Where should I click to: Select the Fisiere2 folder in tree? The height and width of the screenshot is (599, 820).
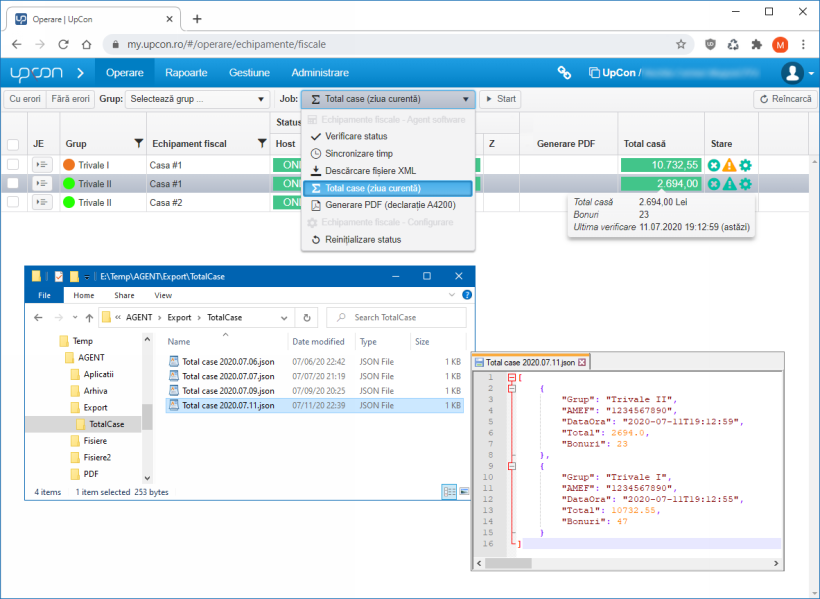97,457
